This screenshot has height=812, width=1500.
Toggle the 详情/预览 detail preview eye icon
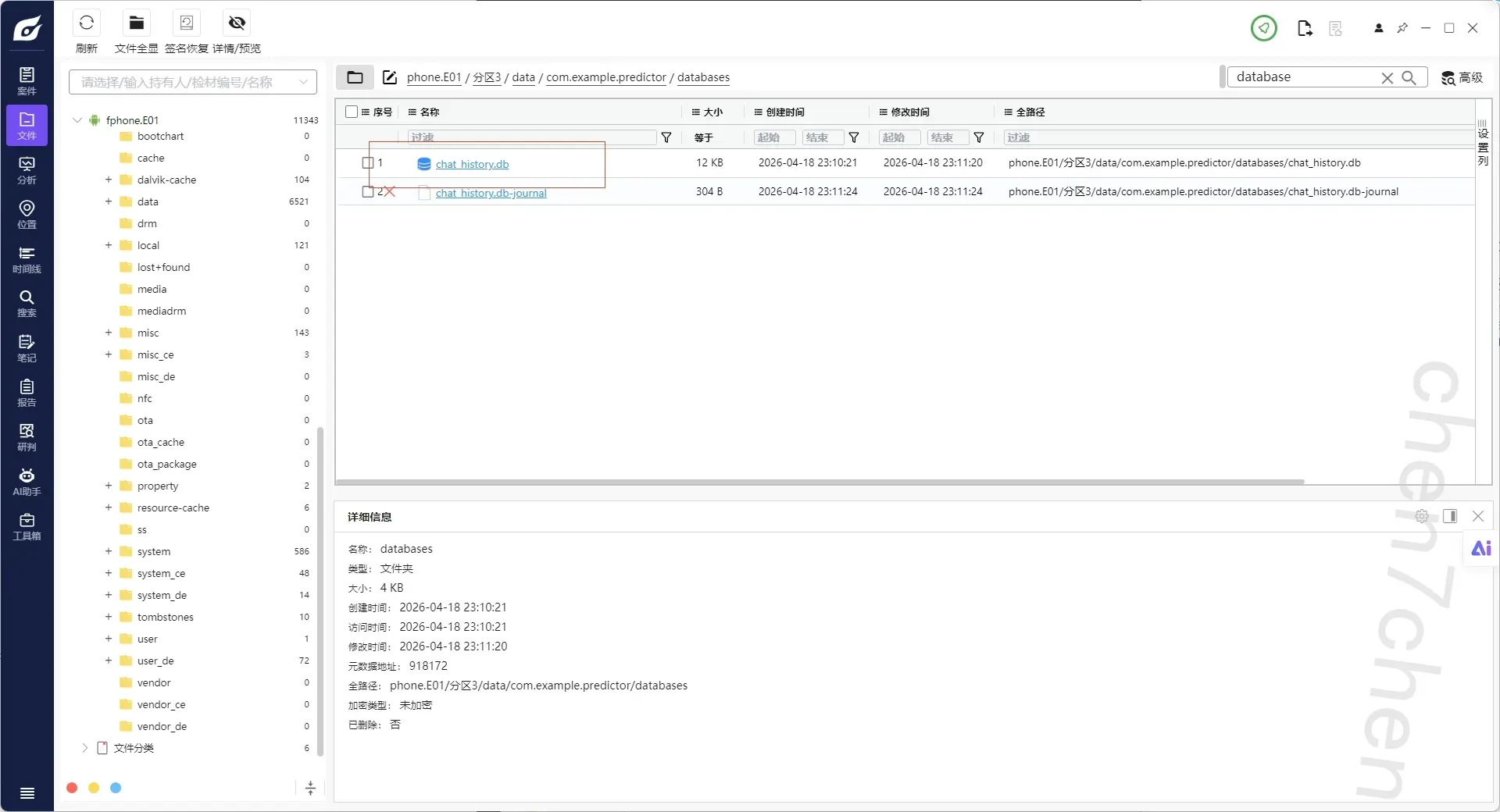pyautogui.click(x=237, y=23)
